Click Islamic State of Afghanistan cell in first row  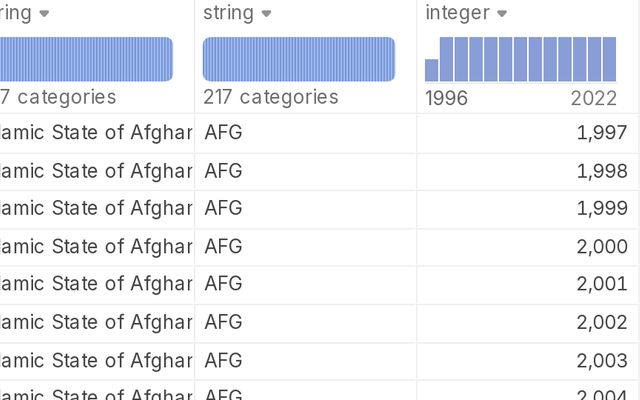pos(97,133)
